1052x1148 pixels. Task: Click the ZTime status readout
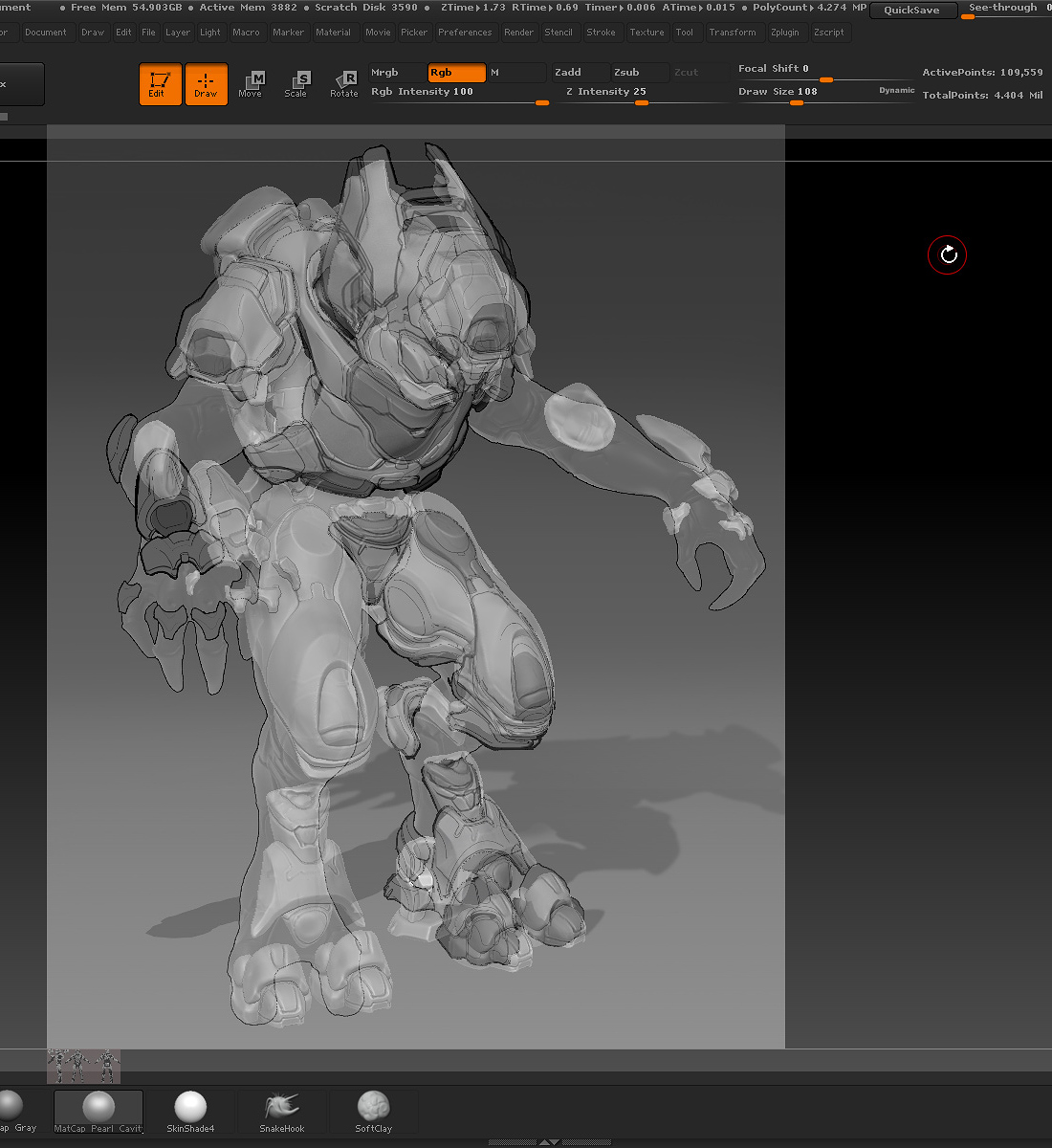point(473,8)
